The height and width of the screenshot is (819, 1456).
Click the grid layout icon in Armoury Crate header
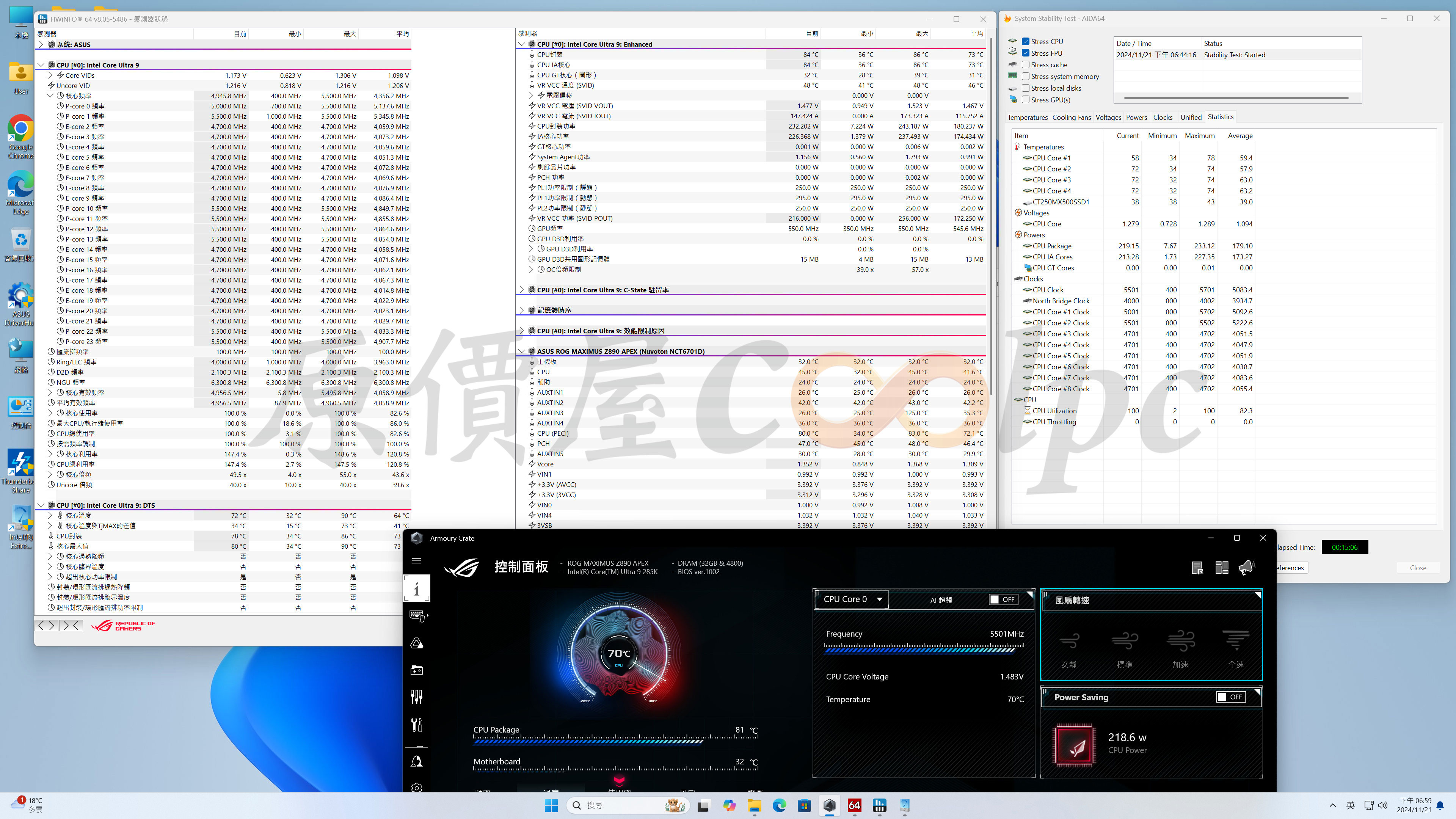(x=1221, y=568)
